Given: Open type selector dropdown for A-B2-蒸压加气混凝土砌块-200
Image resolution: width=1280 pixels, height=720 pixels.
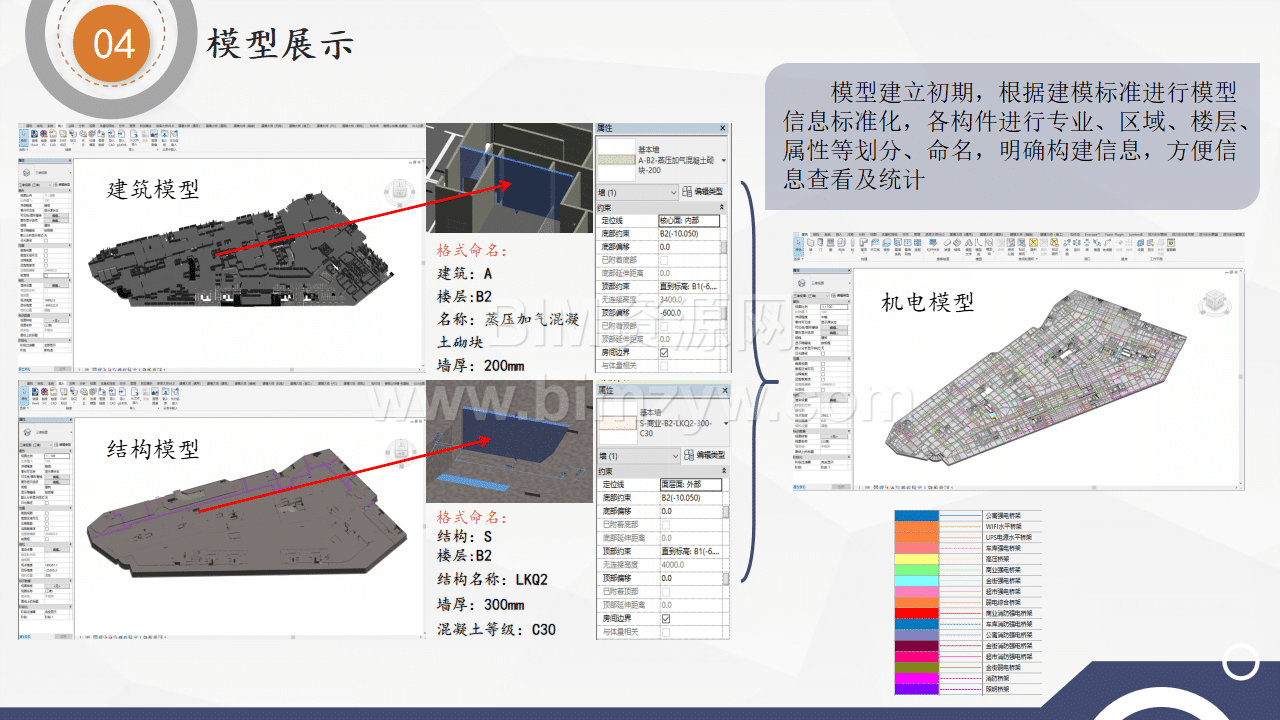Looking at the screenshot, I should (x=723, y=159).
